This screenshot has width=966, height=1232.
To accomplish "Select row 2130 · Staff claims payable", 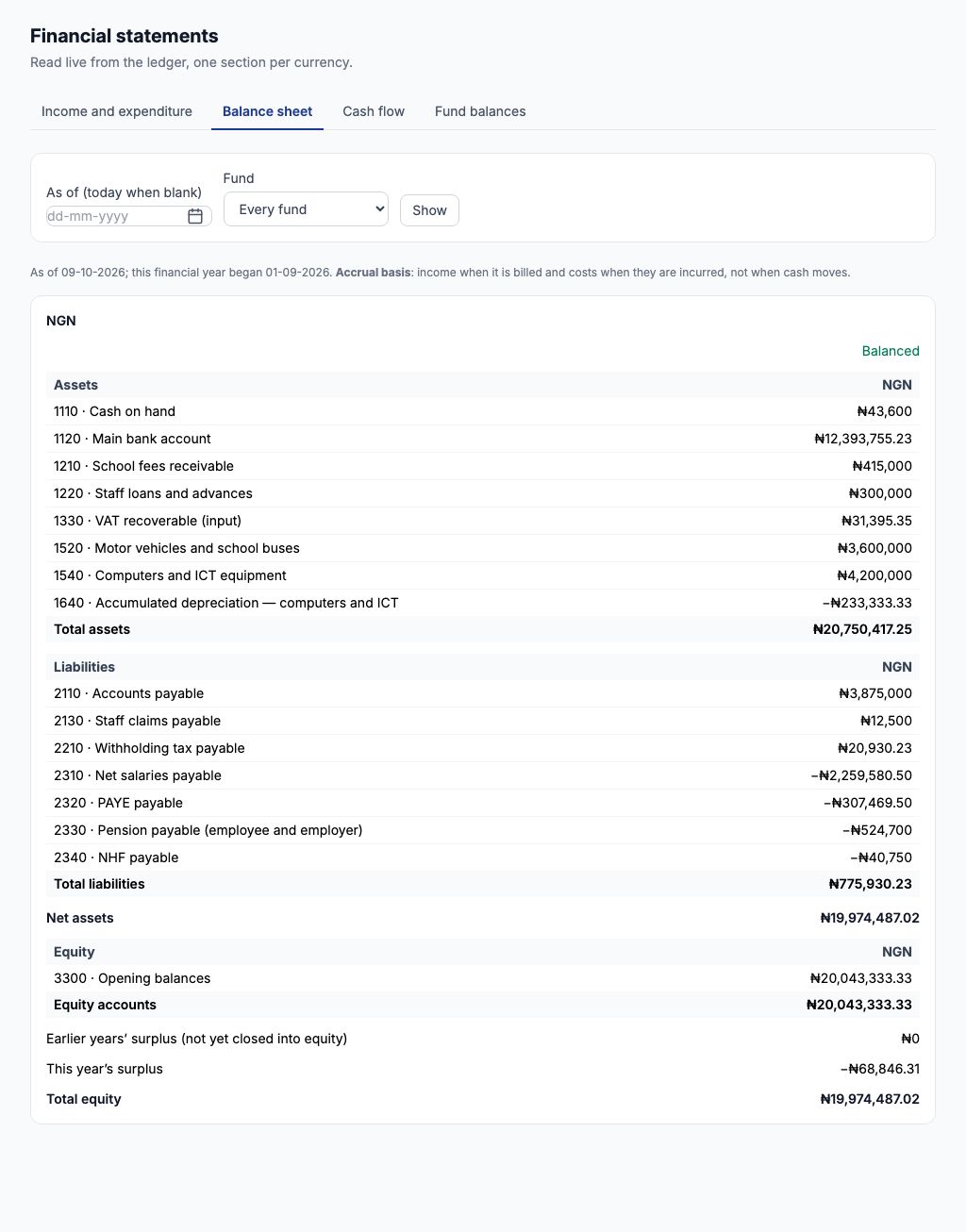I will click(483, 721).
